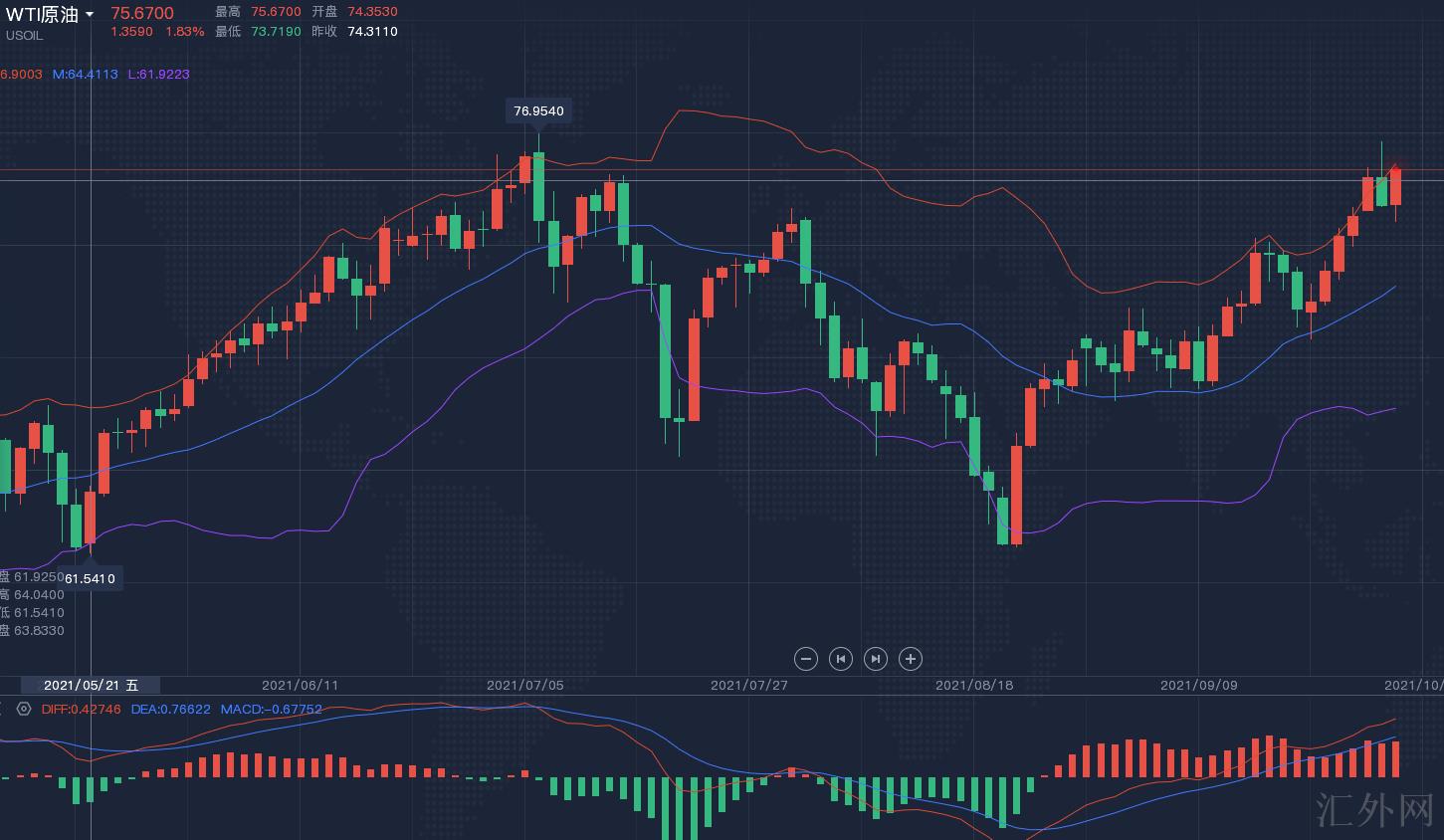
Task: Skip forward to the next chart period
Action: pyautogui.click(x=876, y=659)
